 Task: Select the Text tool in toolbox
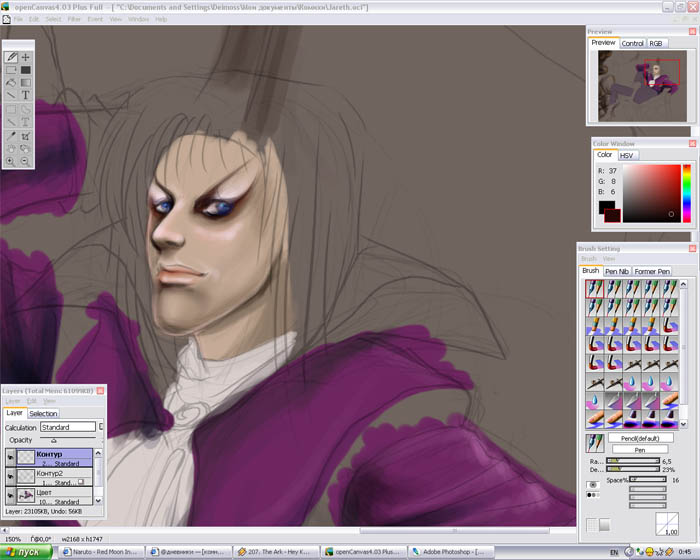pyautogui.click(x=25, y=95)
